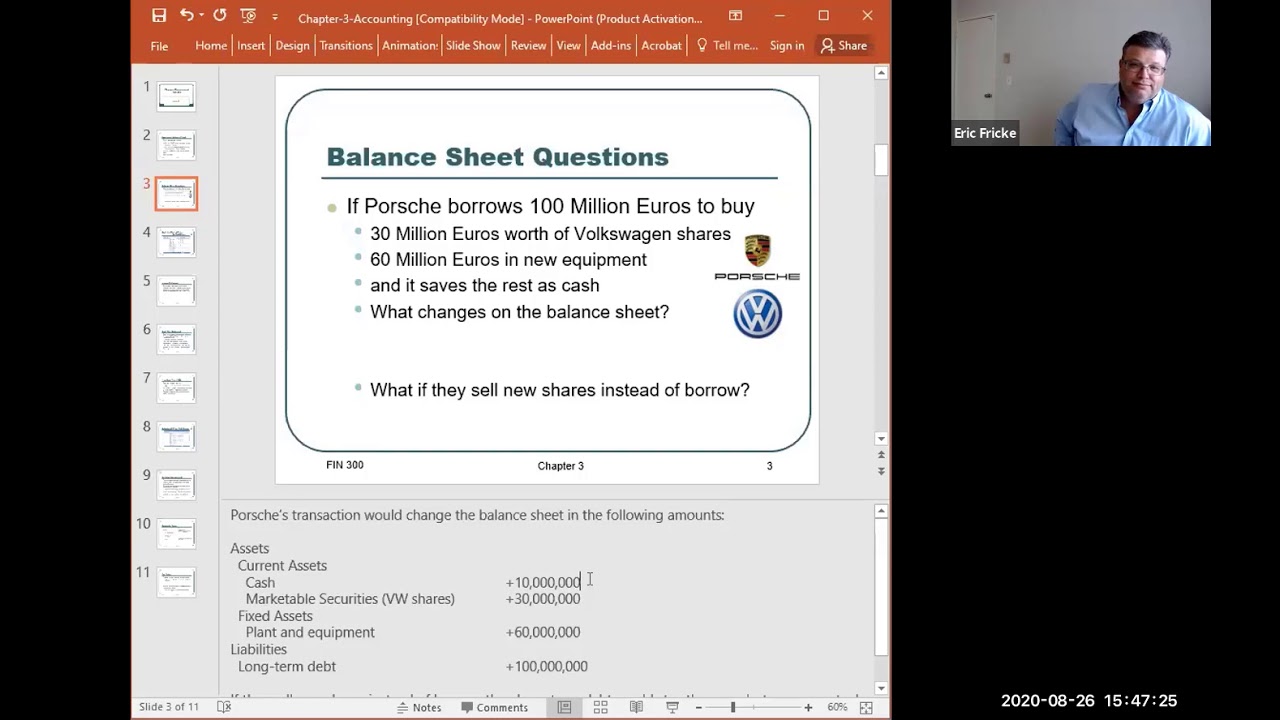Open zoom dialog via 60% label
Image resolution: width=1280 pixels, height=720 pixels.
(x=837, y=707)
